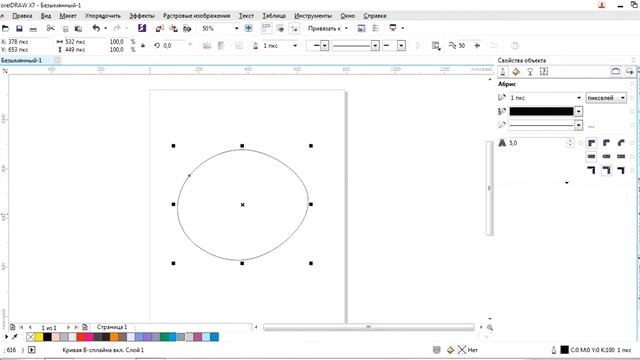This screenshot has height=360, width=640.
Task: Open outline width 1 пкс dropdown in docker
Action: click(x=579, y=98)
